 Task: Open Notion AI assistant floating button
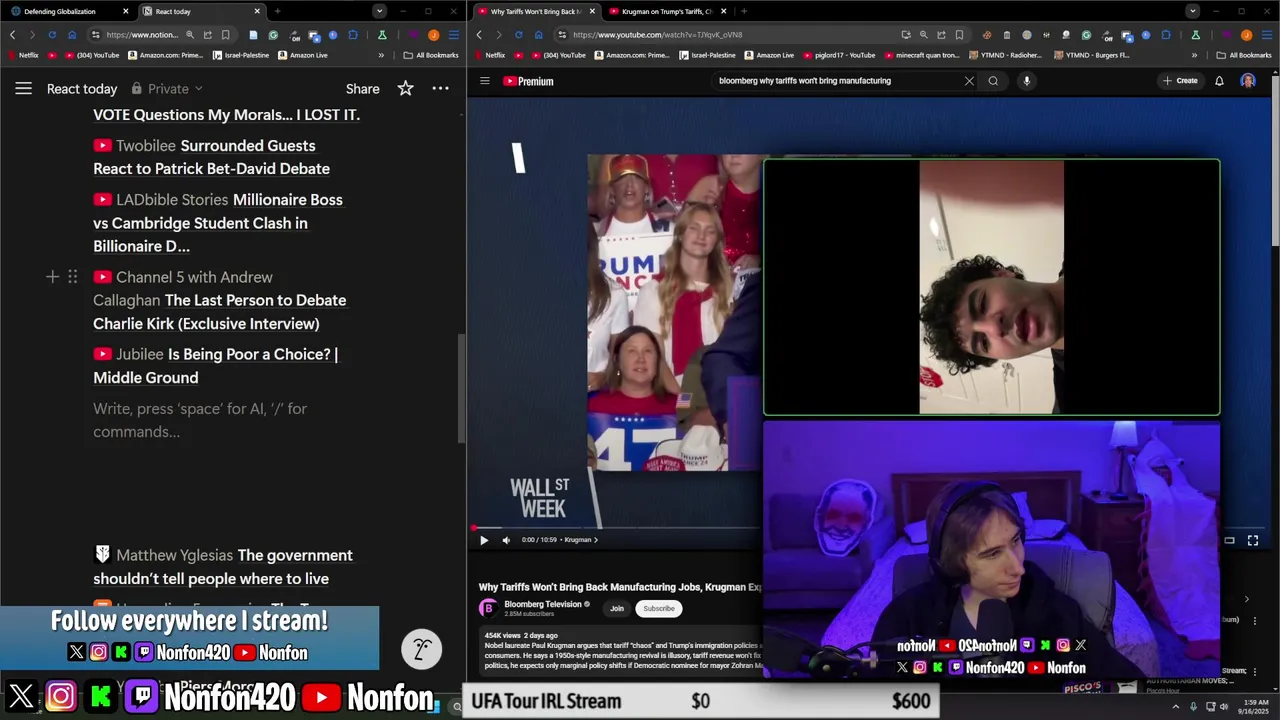(x=421, y=649)
